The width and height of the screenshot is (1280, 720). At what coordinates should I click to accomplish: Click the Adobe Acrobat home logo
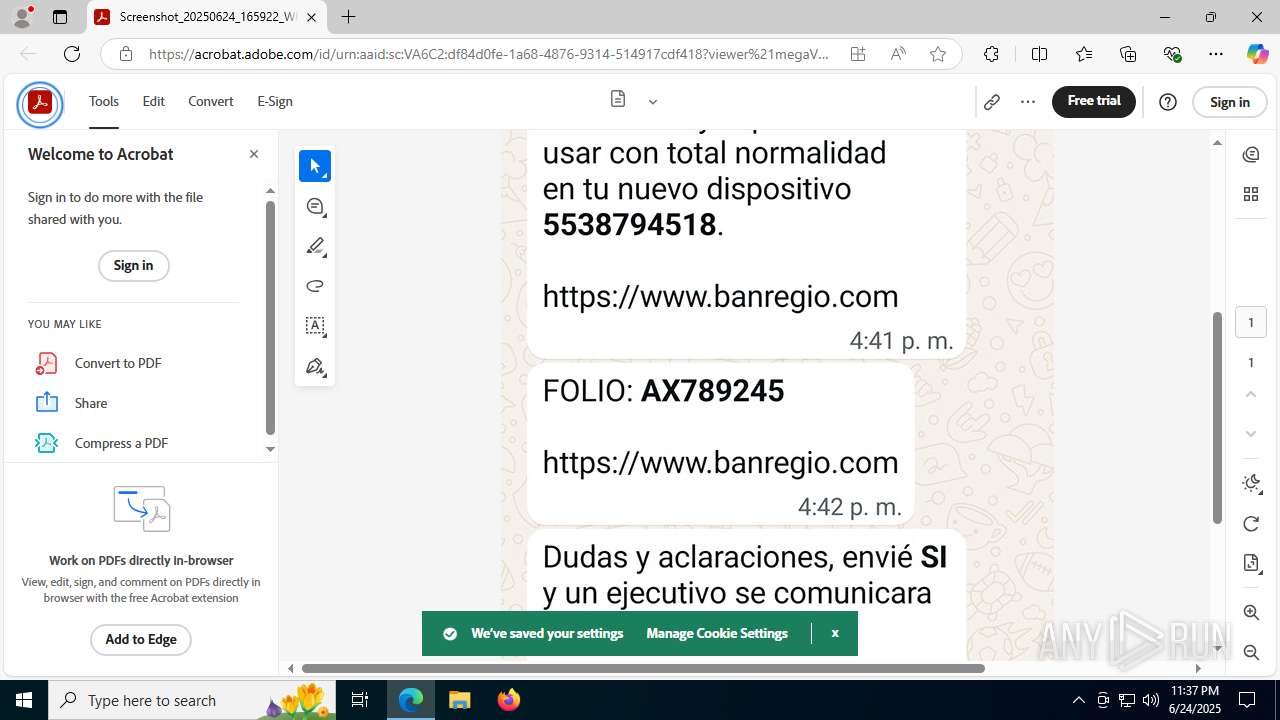click(40, 102)
